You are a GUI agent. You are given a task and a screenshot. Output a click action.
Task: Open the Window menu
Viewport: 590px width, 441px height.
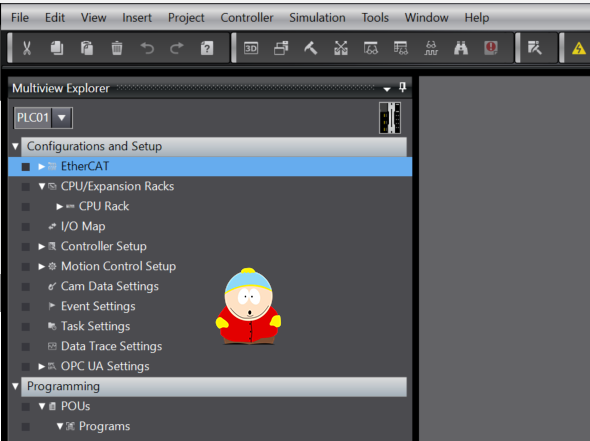pyautogui.click(x=426, y=18)
